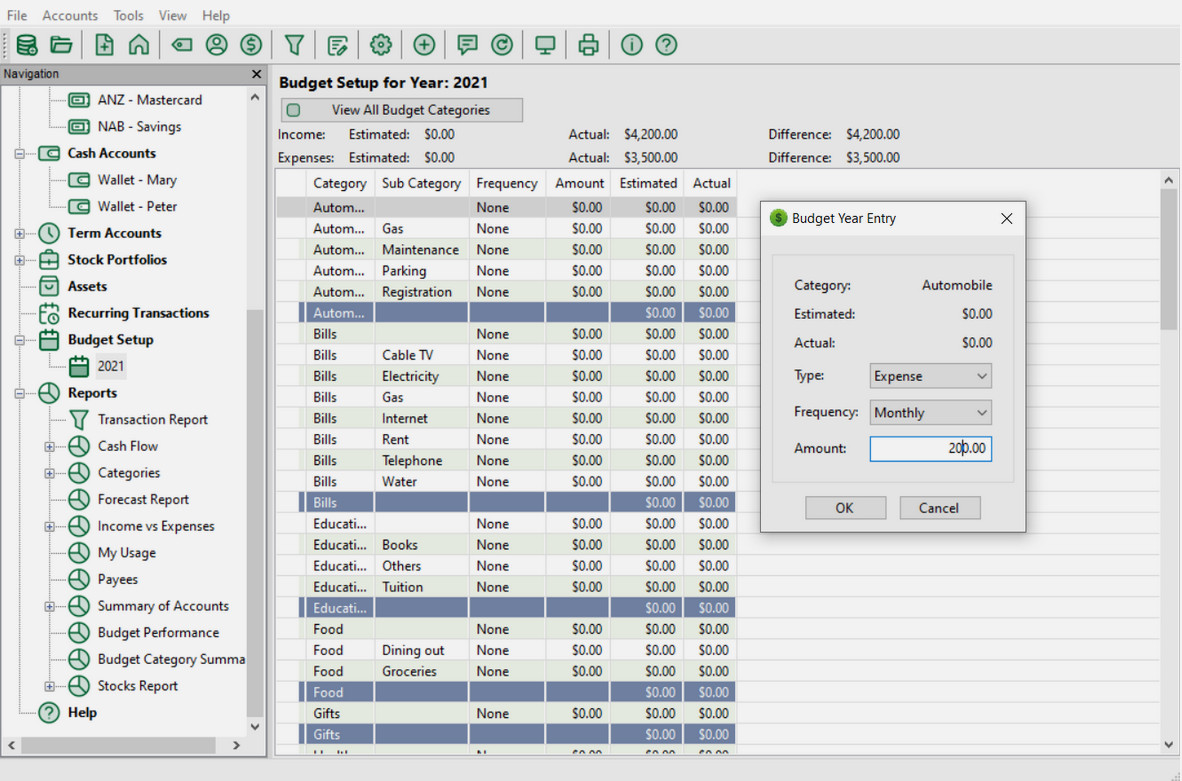Open the Help menu in menu bar
The image size is (1182, 781).
(216, 15)
